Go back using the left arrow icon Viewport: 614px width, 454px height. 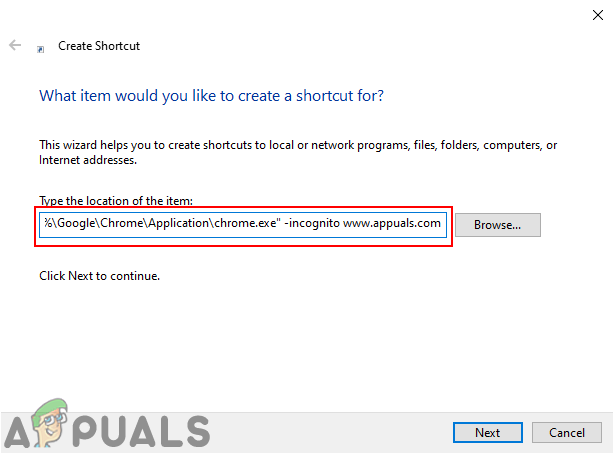pos(15,45)
